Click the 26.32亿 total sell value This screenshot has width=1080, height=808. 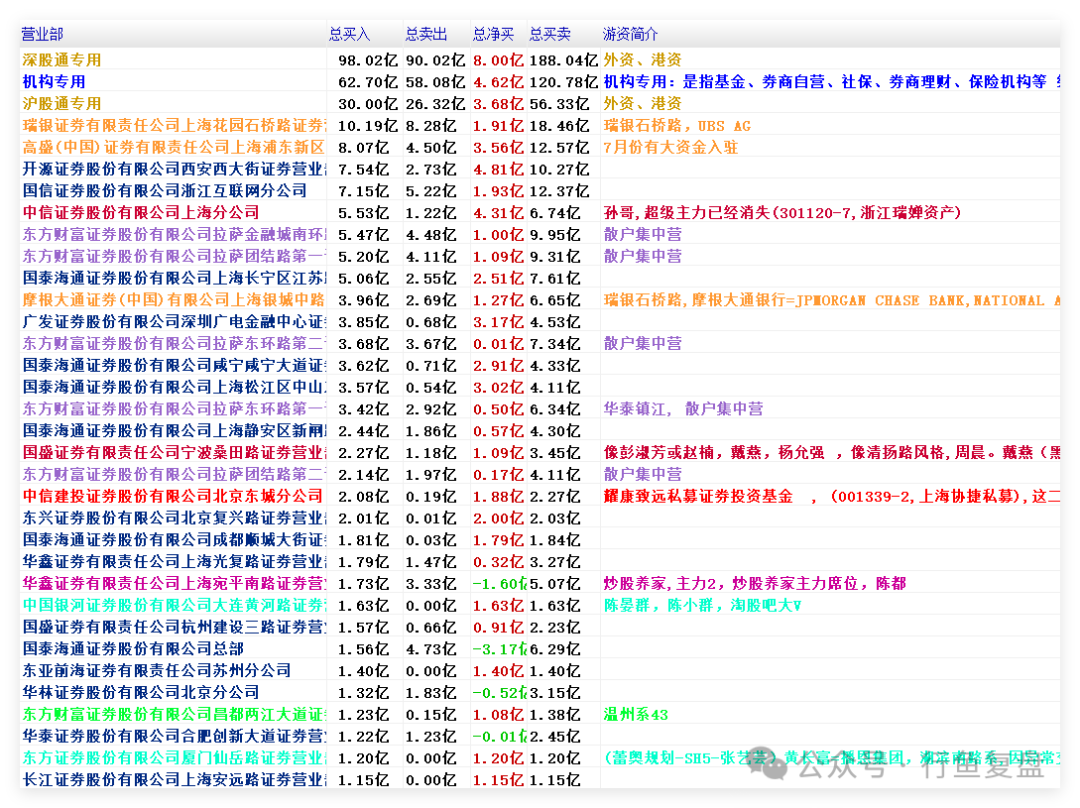click(435, 103)
